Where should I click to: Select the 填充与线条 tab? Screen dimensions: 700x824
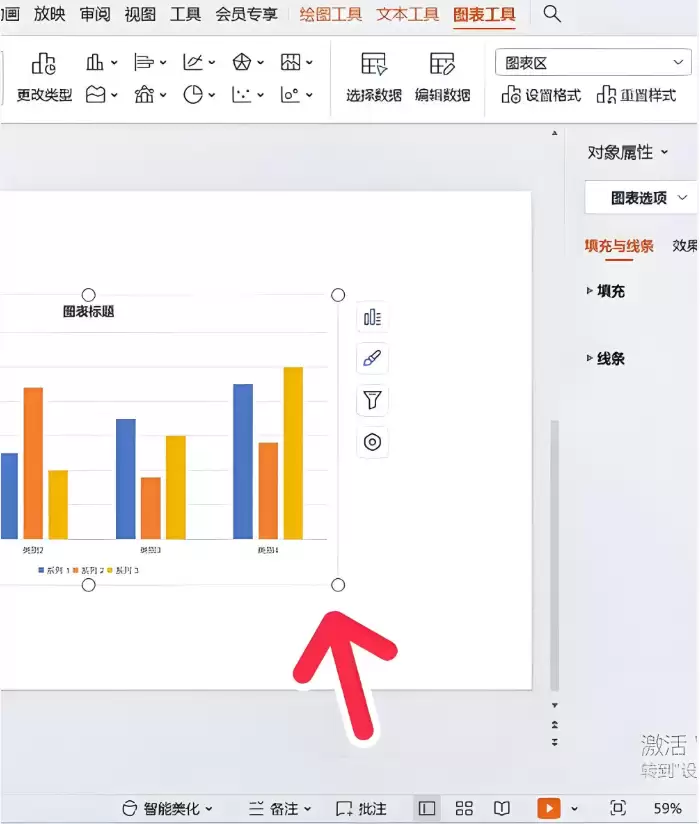tap(619, 246)
